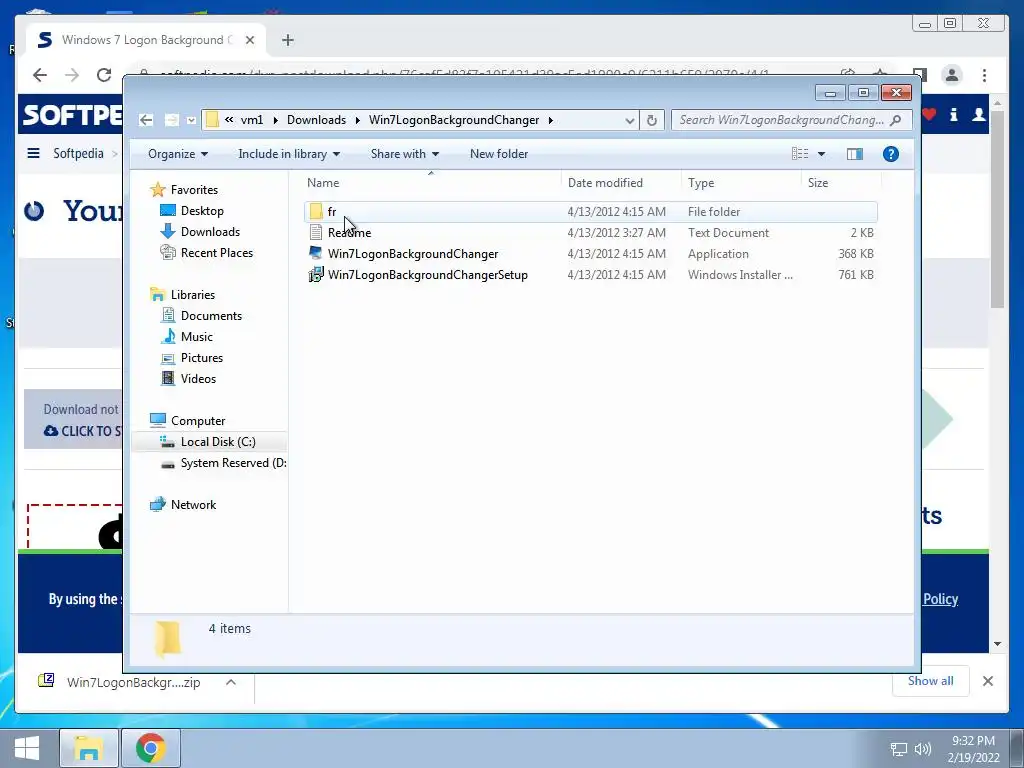1024x768 pixels.
Task: Click the File Explorer taskbar icon
Action: pos(89,748)
